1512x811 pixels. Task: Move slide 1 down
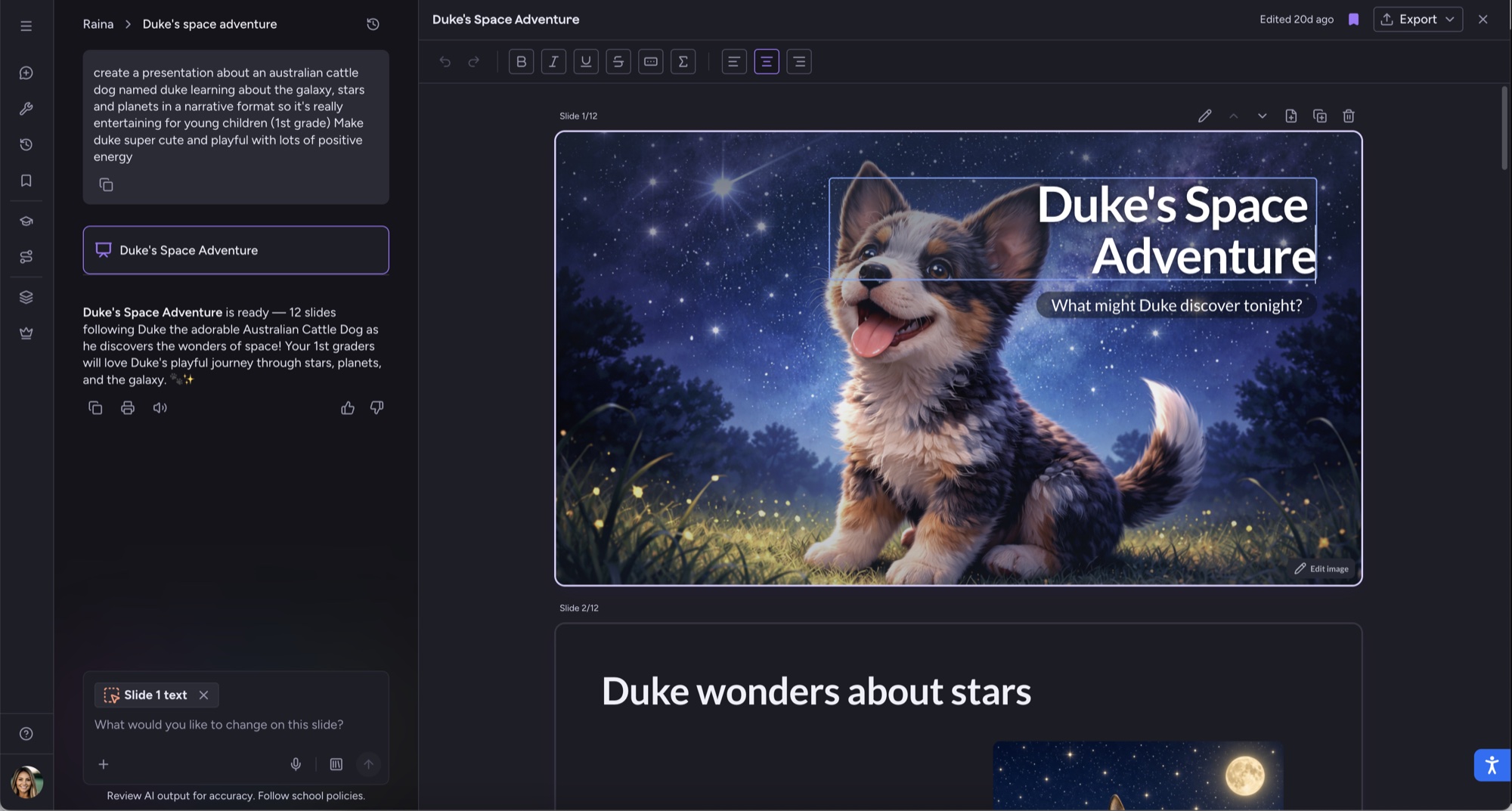(1263, 116)
